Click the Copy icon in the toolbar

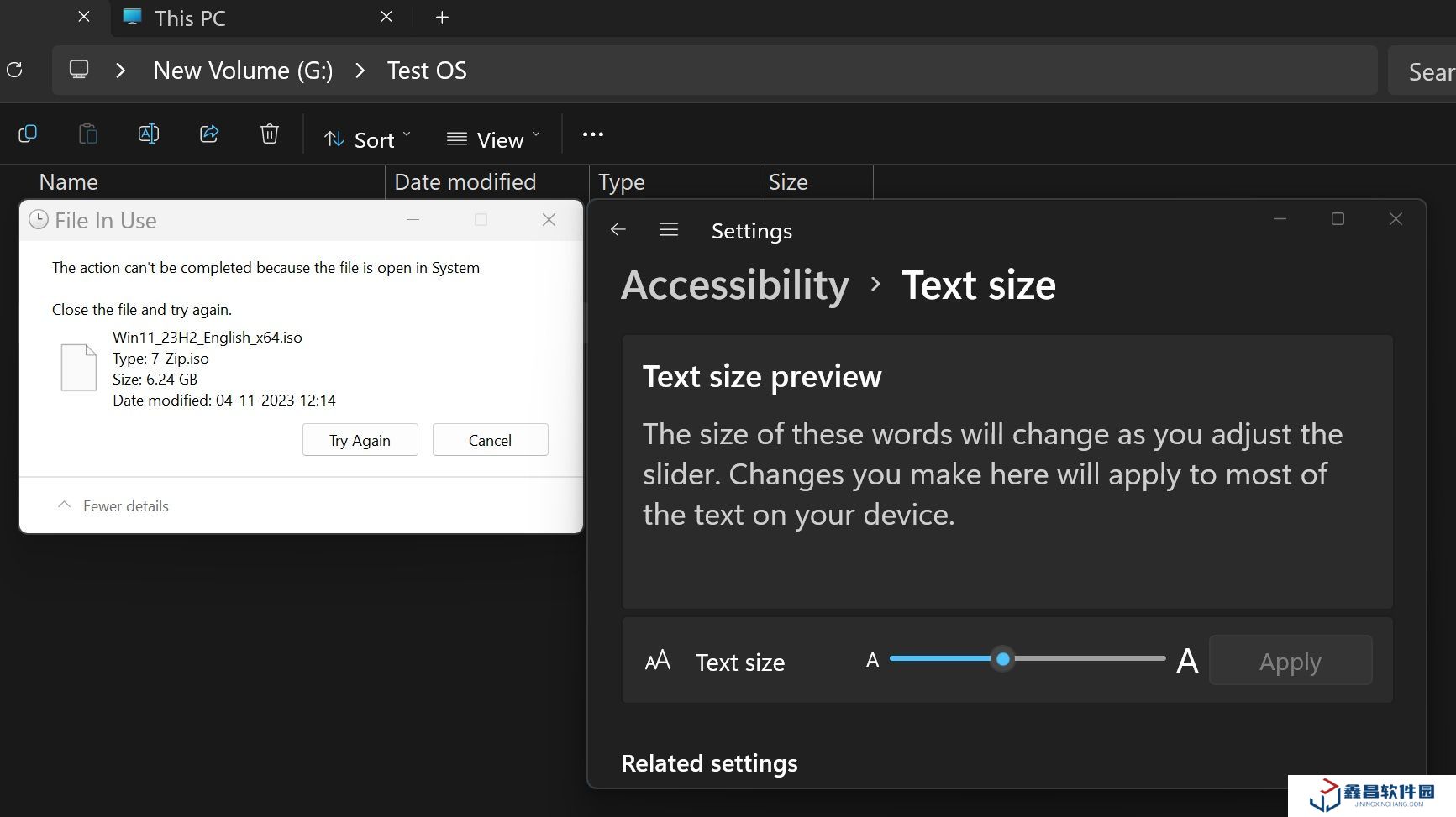28,134
